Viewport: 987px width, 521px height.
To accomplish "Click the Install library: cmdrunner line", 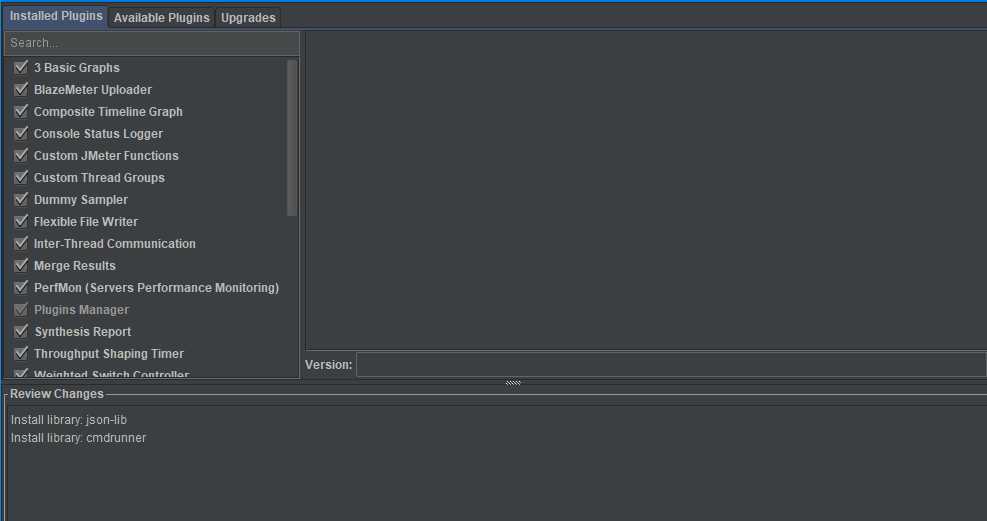I will (x=78, y=437).
